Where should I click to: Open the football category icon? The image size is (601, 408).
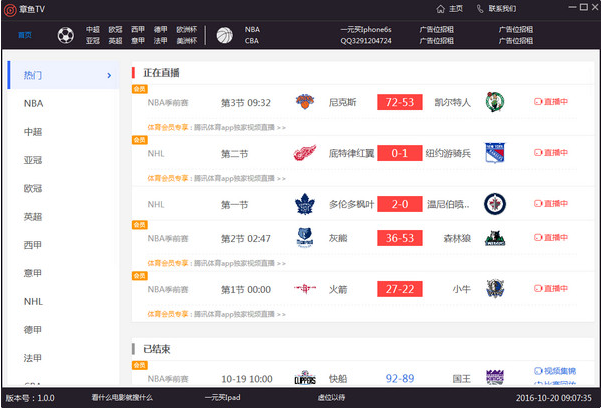click(x=66, y=35)
